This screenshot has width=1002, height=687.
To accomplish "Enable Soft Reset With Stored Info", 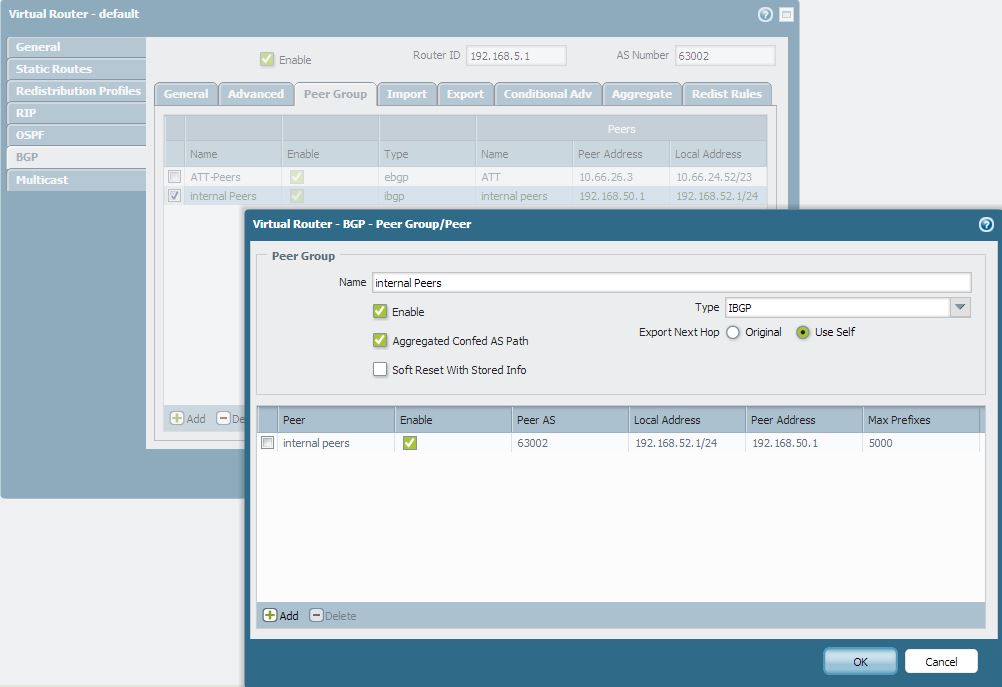I will click(380, 370).
